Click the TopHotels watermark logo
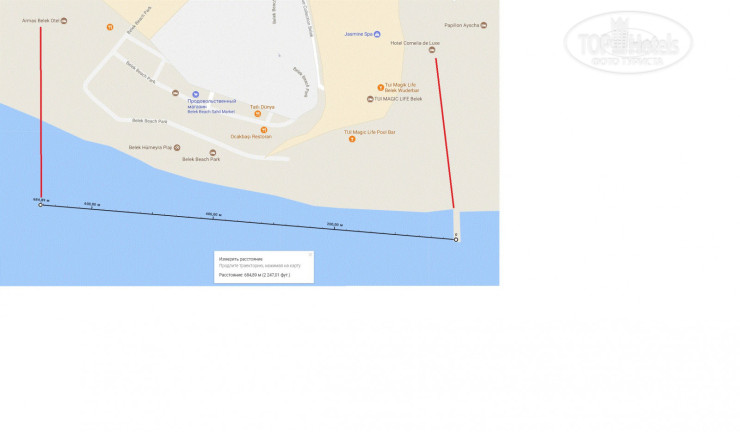 (x=628, y=42)
